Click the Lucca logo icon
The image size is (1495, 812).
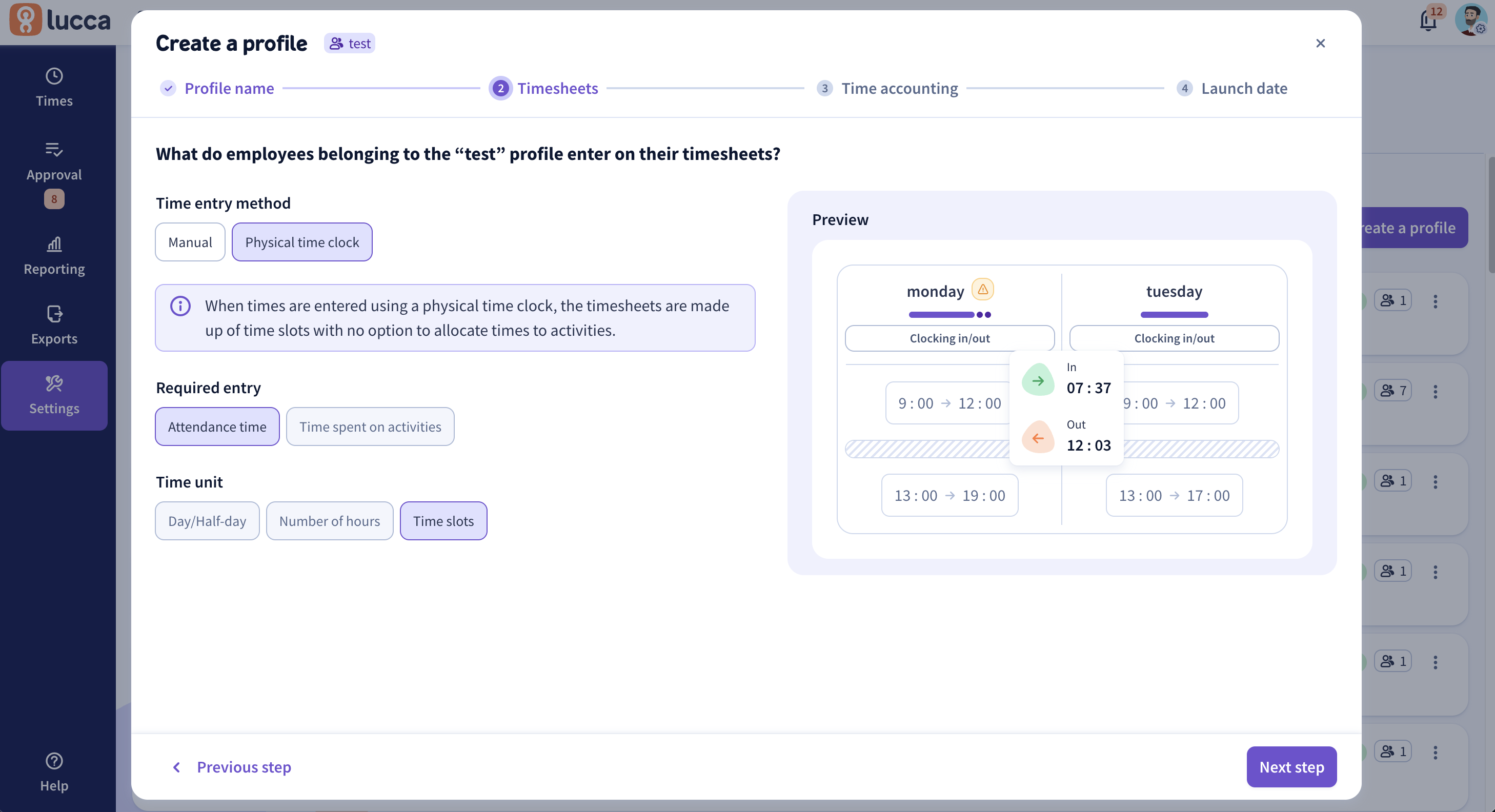tap(26, 19)
